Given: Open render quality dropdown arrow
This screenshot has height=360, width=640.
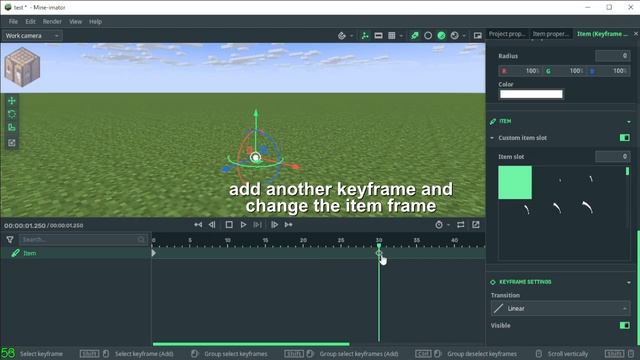Looking at the screenshot, I should click(464, 36).
